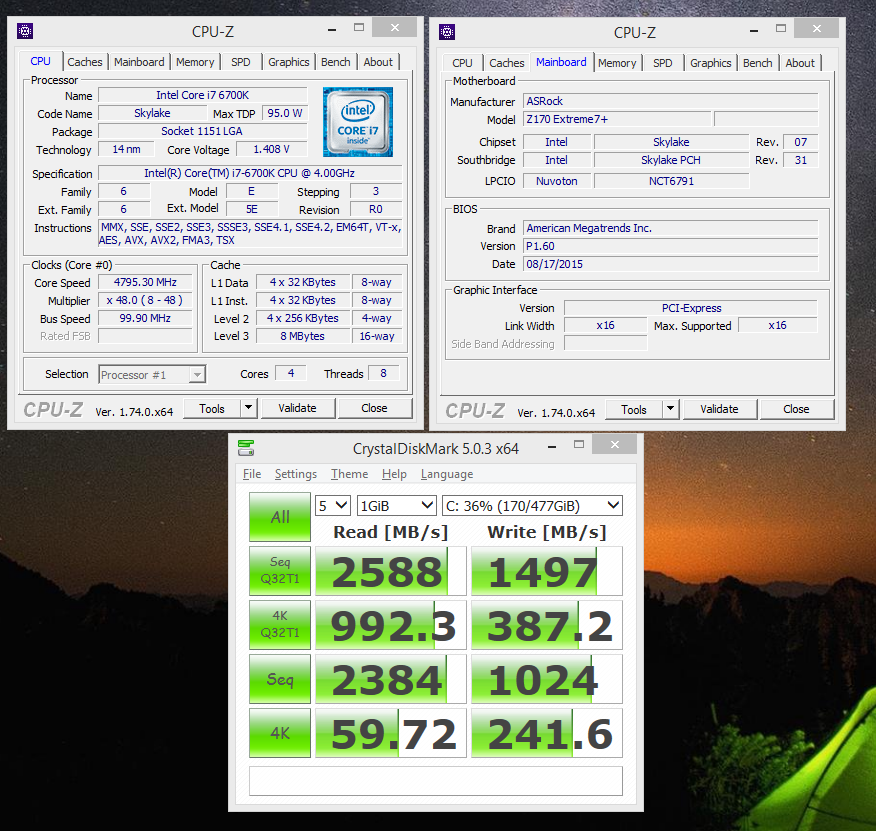Click the Seq Q32T1 read result 2588
The image size is (876, 831).
391,571
